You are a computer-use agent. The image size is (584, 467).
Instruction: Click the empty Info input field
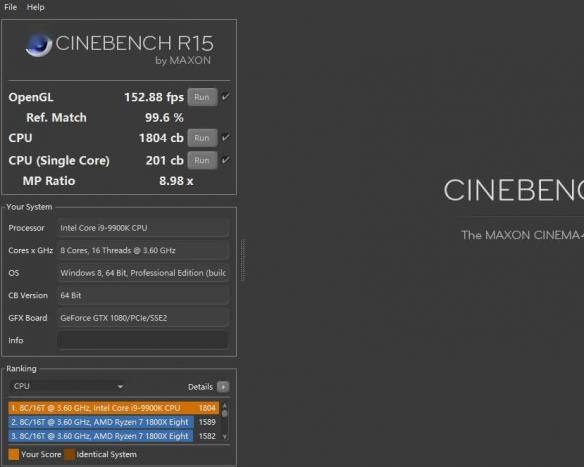click(x=143, y=340)
